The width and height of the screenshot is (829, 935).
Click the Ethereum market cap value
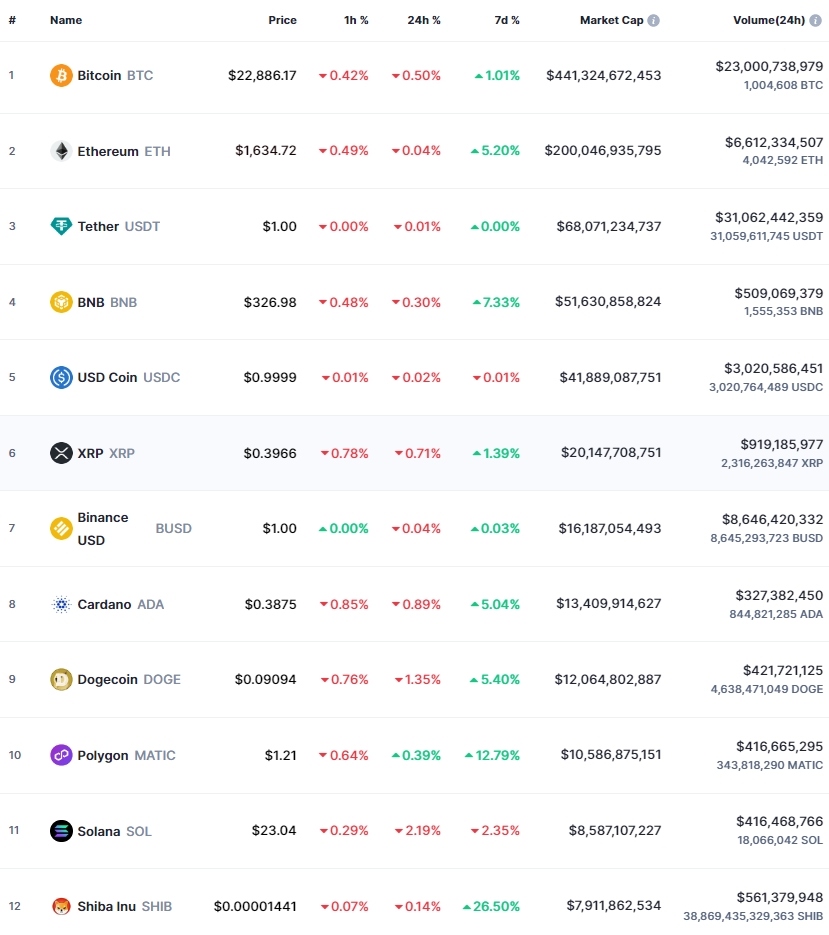click(x=603, y=151)
